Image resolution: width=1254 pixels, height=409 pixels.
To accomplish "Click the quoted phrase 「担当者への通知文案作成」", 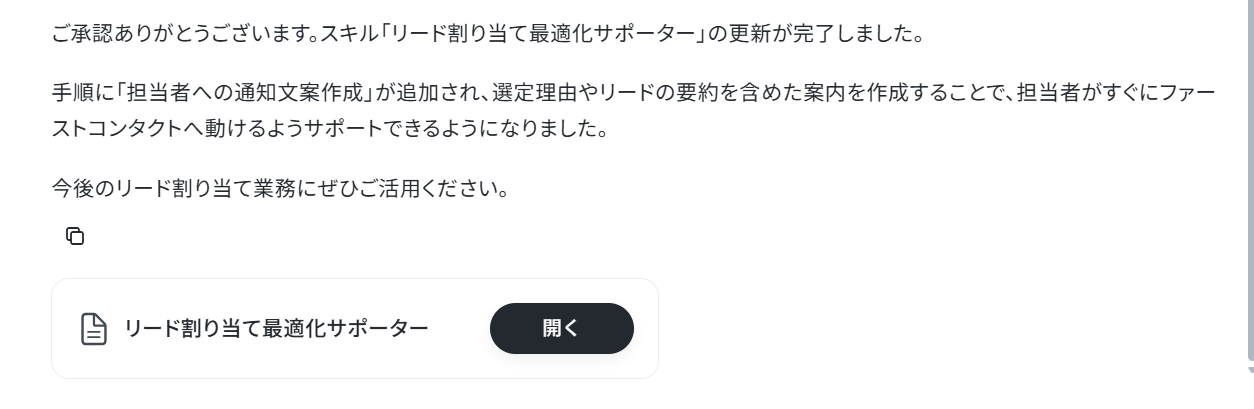I will pos(246,97).
